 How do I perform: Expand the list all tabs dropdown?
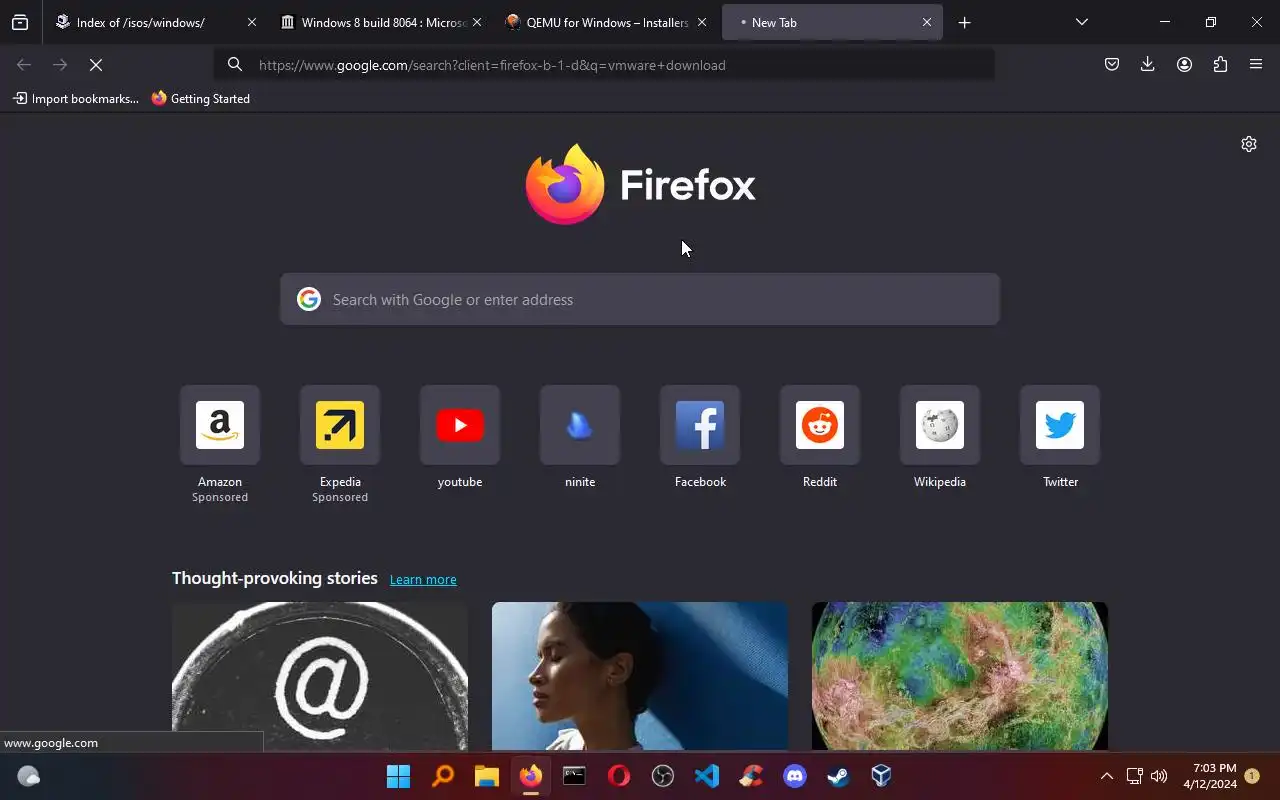(1082, 22)
